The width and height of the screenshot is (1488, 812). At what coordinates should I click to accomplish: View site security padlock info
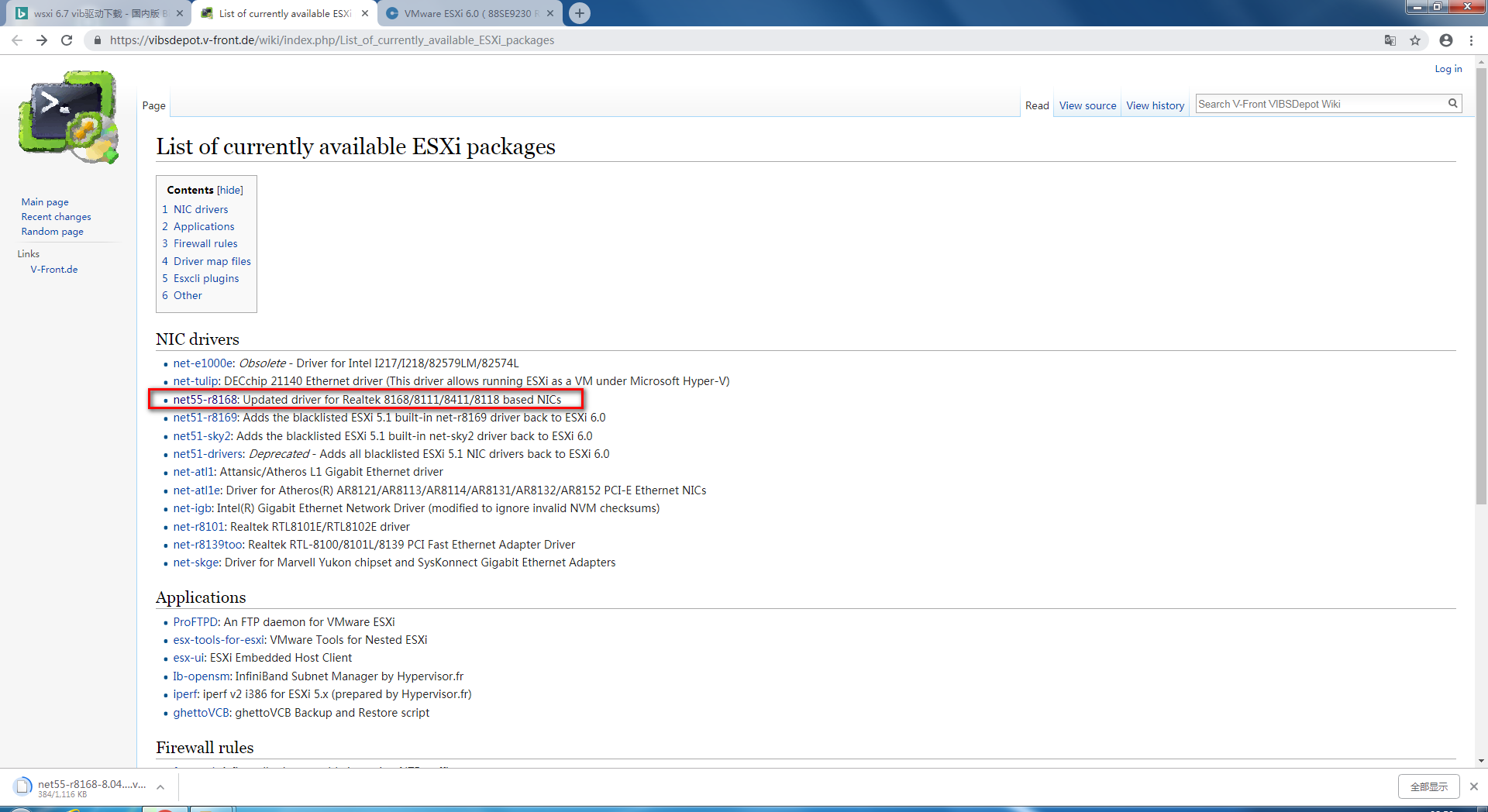tap(97, 40)
